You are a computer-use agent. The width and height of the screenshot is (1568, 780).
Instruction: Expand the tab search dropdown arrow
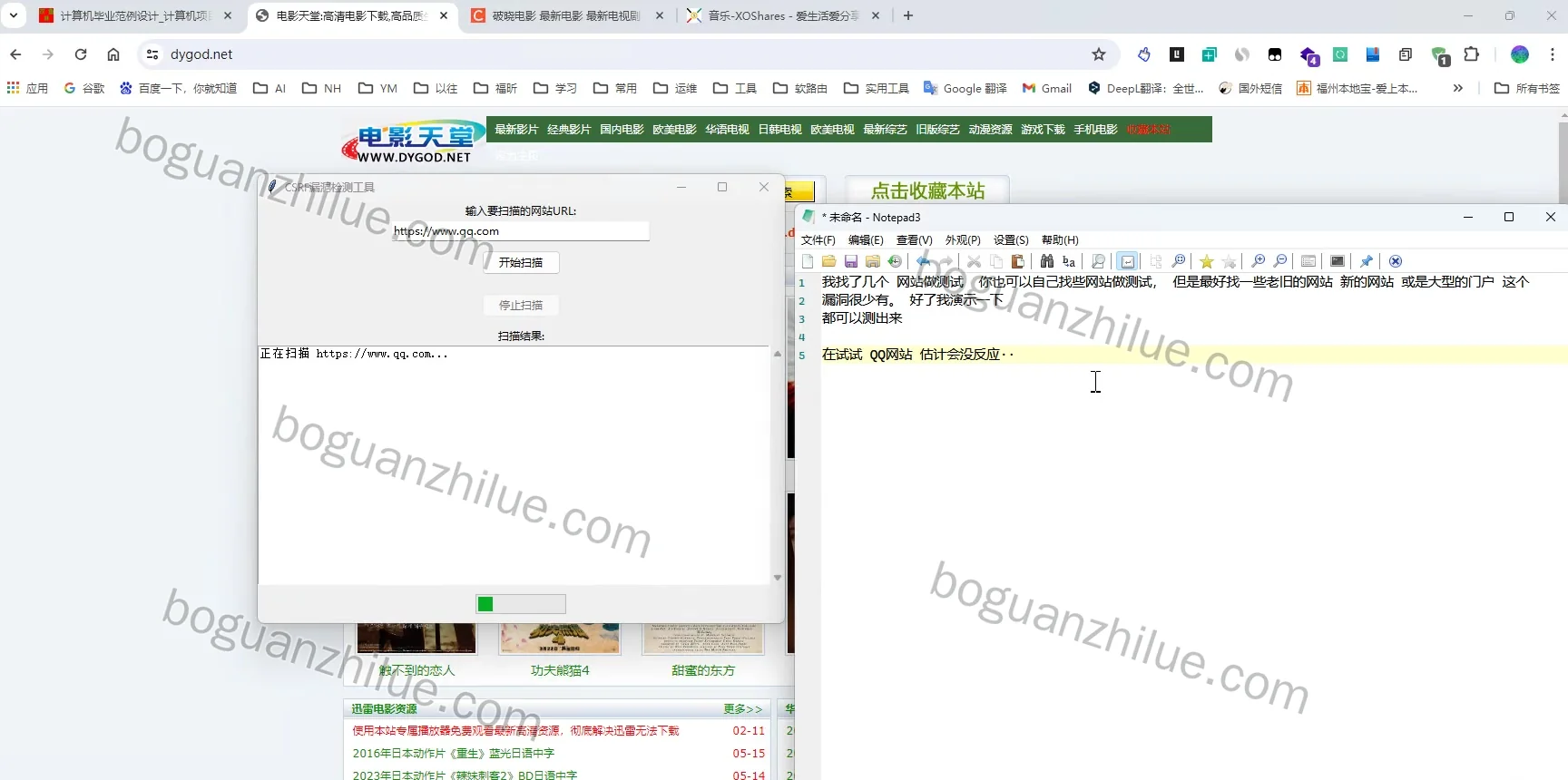click(14, 15)
